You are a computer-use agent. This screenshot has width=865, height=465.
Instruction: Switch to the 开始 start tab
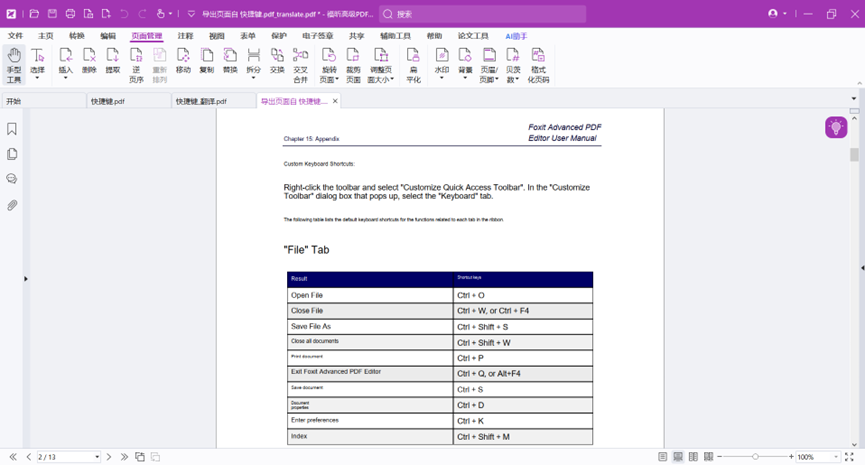click(43, 101)
